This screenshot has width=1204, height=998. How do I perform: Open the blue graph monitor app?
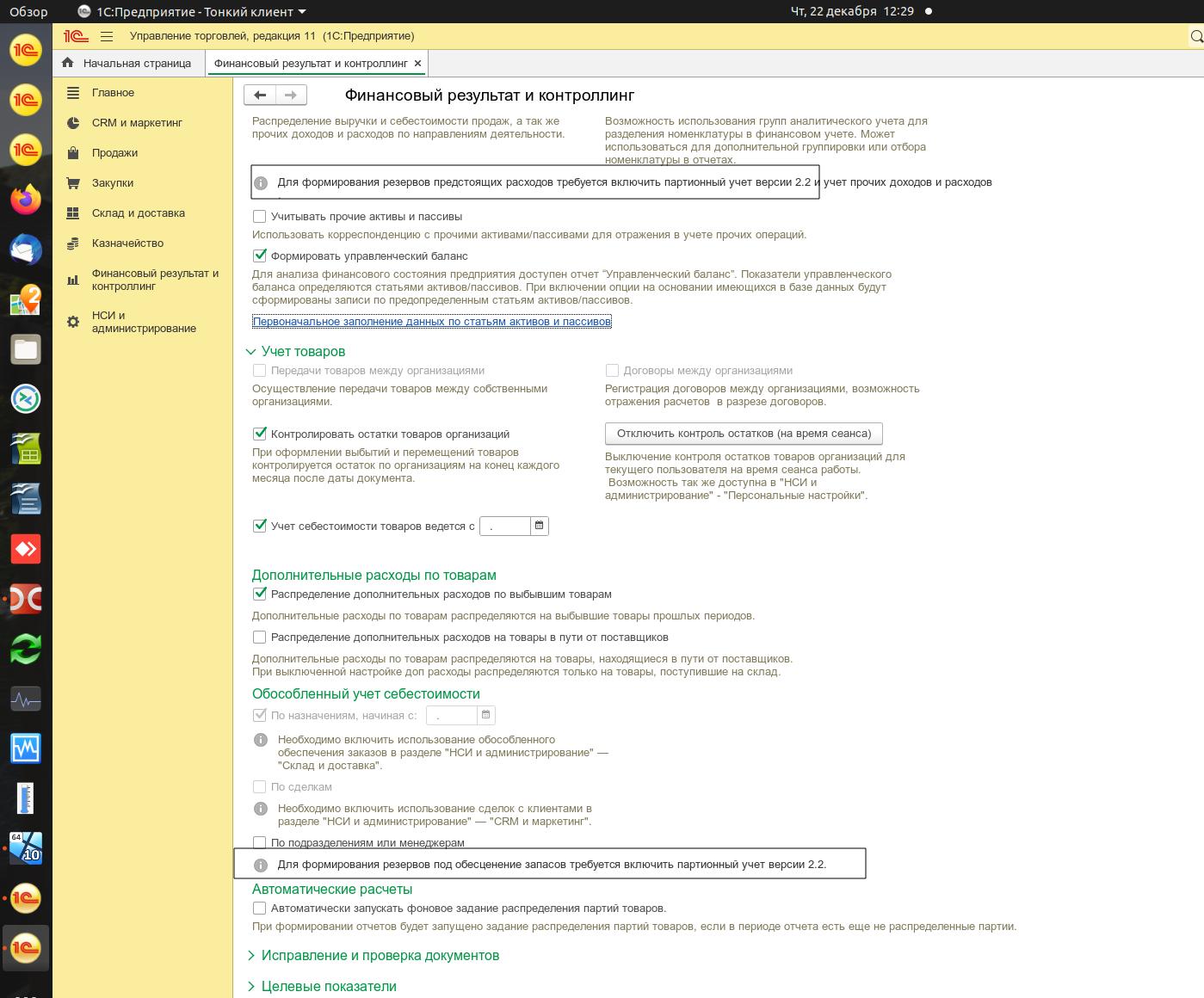tap(26, 748)
